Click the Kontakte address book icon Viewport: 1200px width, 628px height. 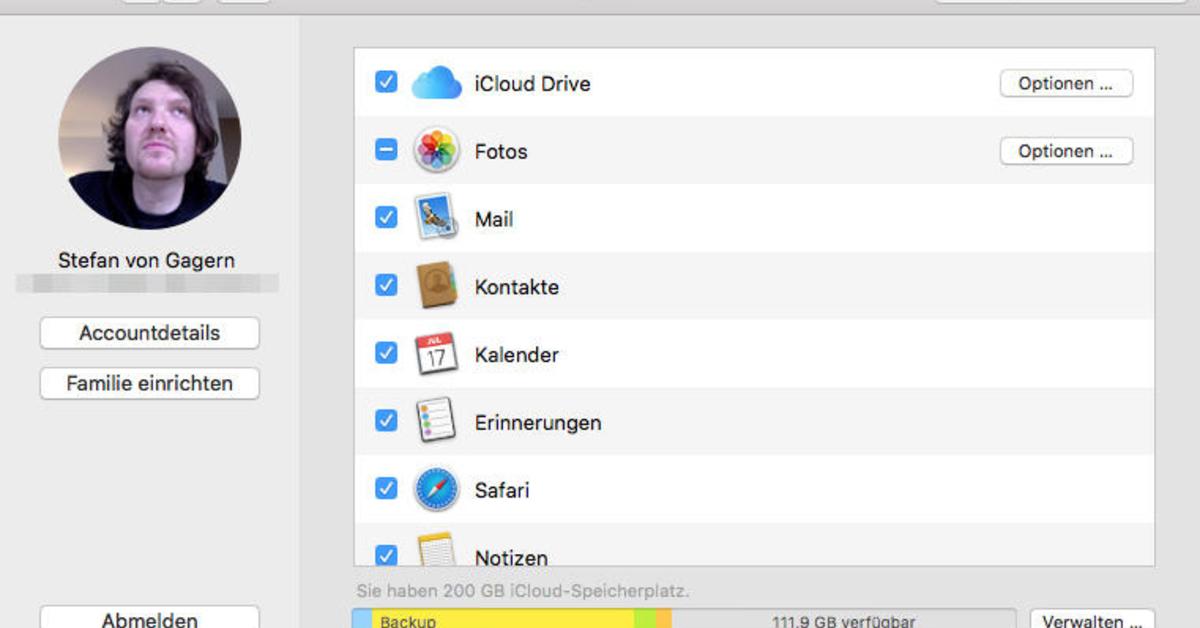pyautogui.click(x=436, y=286)
